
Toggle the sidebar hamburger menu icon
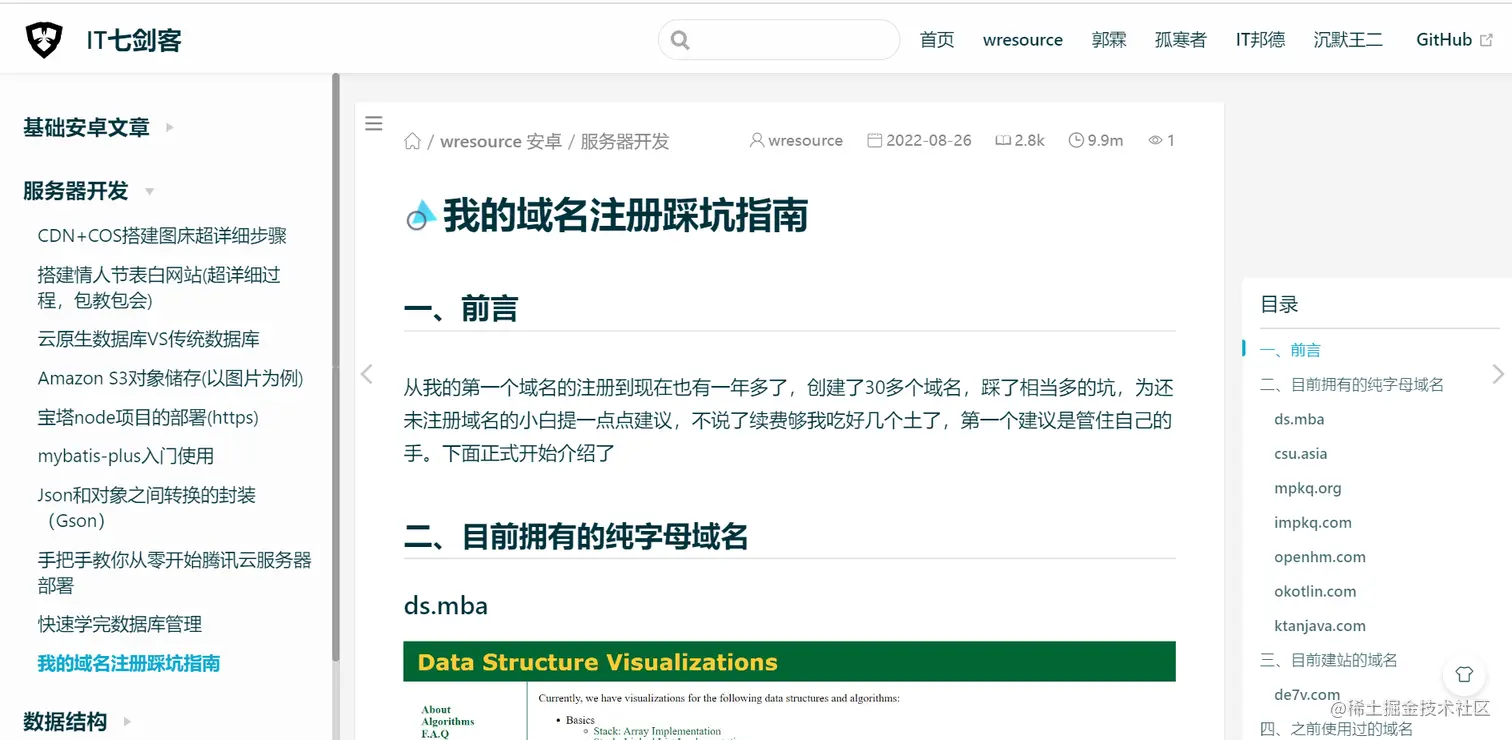coord(374,123)
